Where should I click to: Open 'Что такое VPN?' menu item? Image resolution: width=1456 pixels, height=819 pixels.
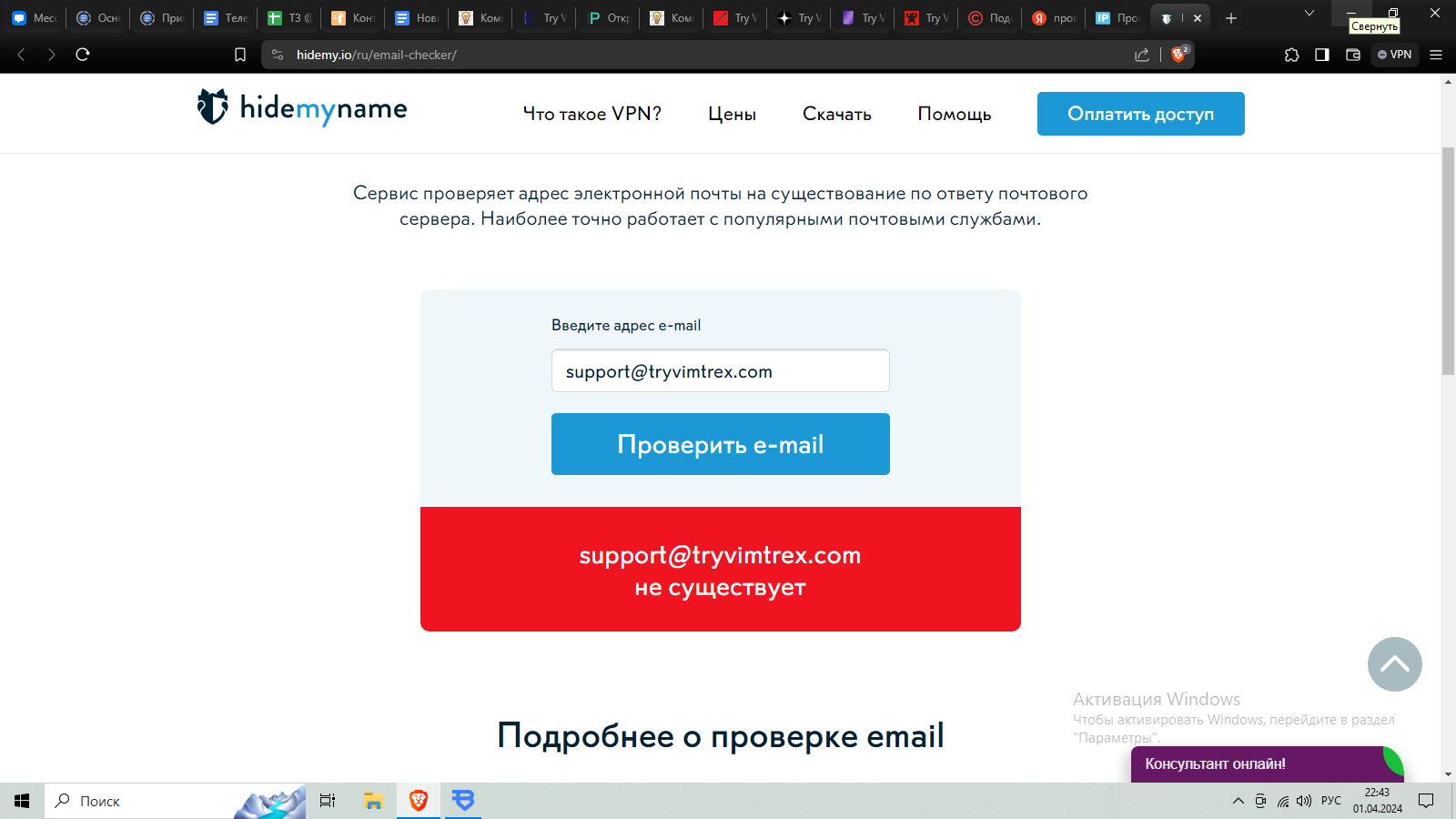tap(591, 114)
